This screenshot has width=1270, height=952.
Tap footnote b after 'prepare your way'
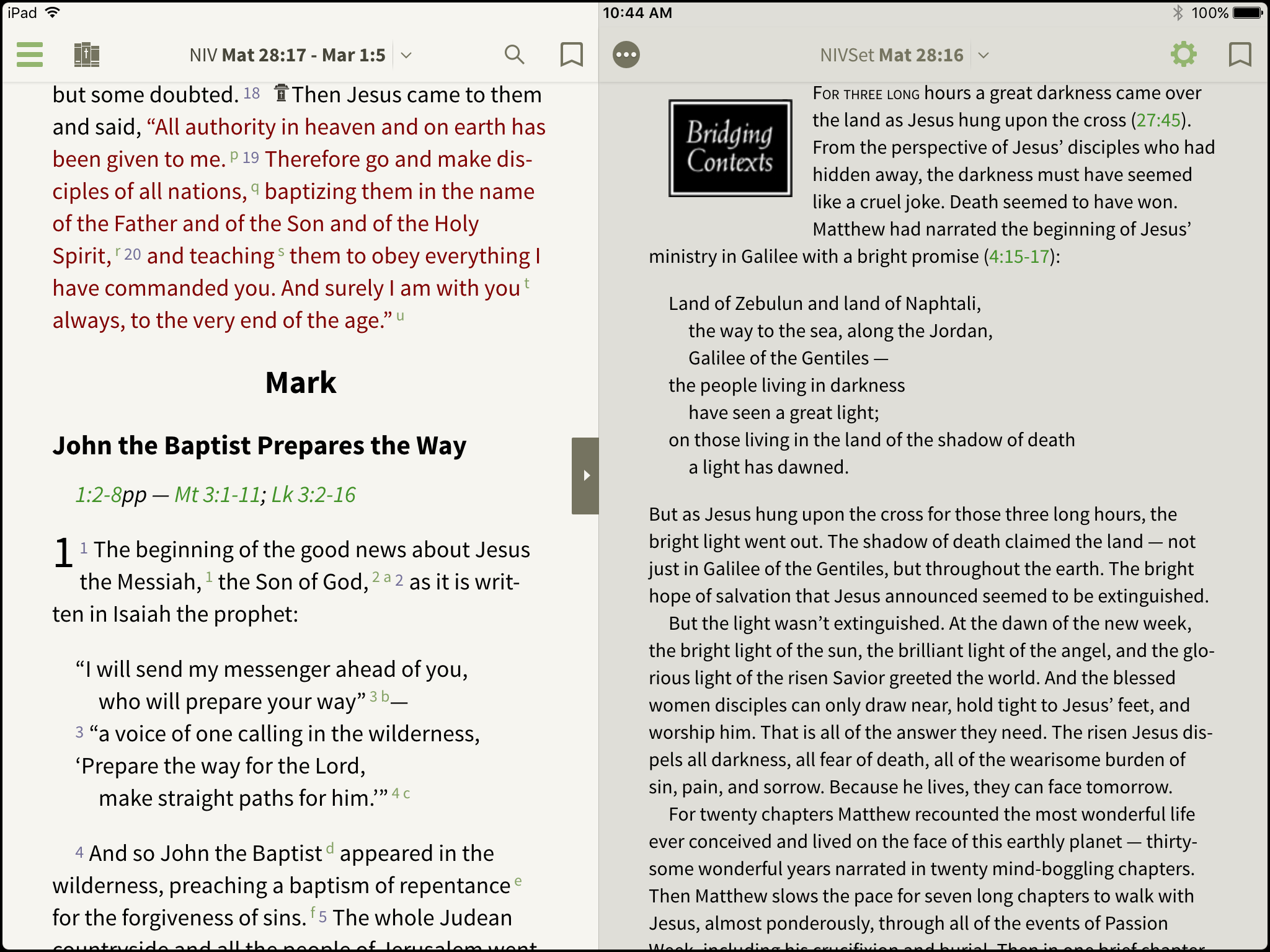point(385,696)
